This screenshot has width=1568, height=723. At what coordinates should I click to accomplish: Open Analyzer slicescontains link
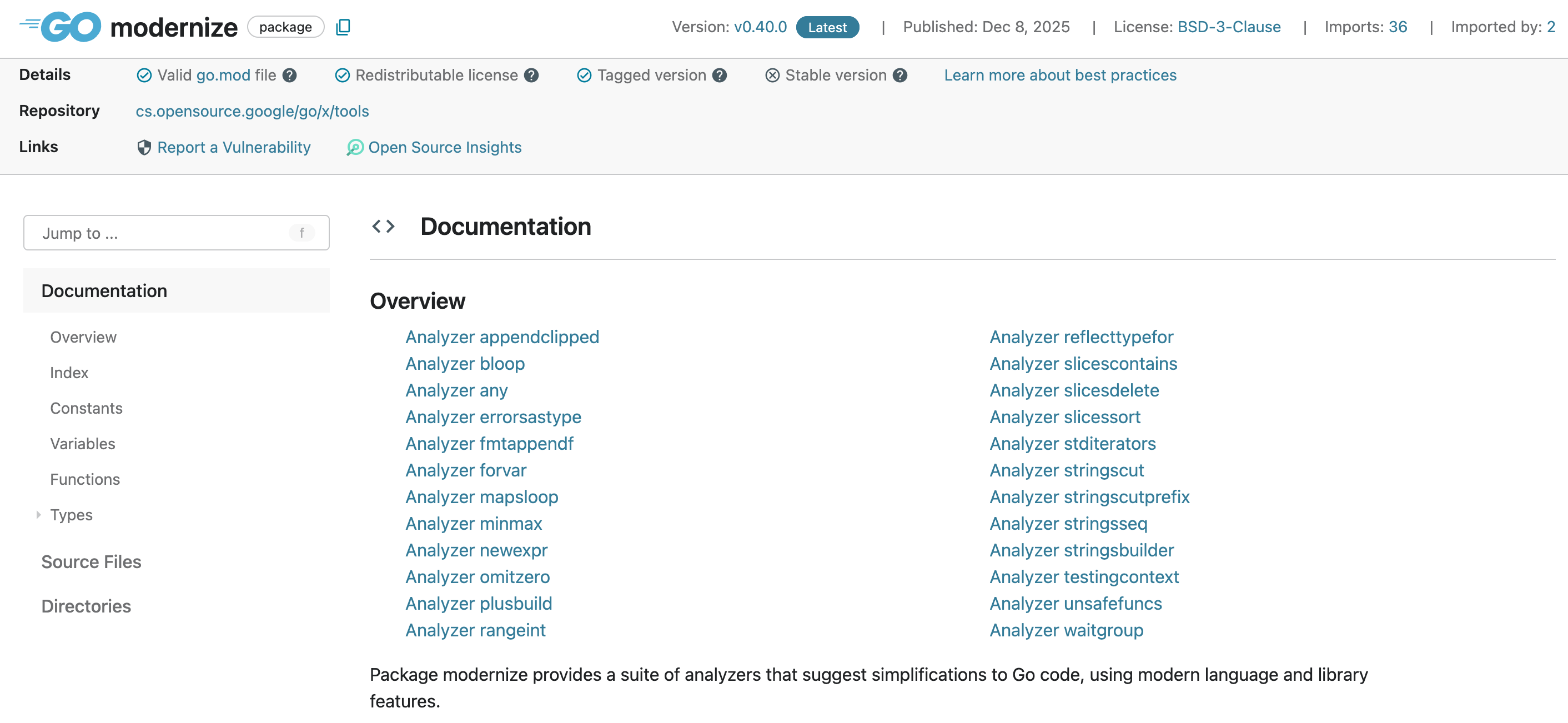point(1083,363)
